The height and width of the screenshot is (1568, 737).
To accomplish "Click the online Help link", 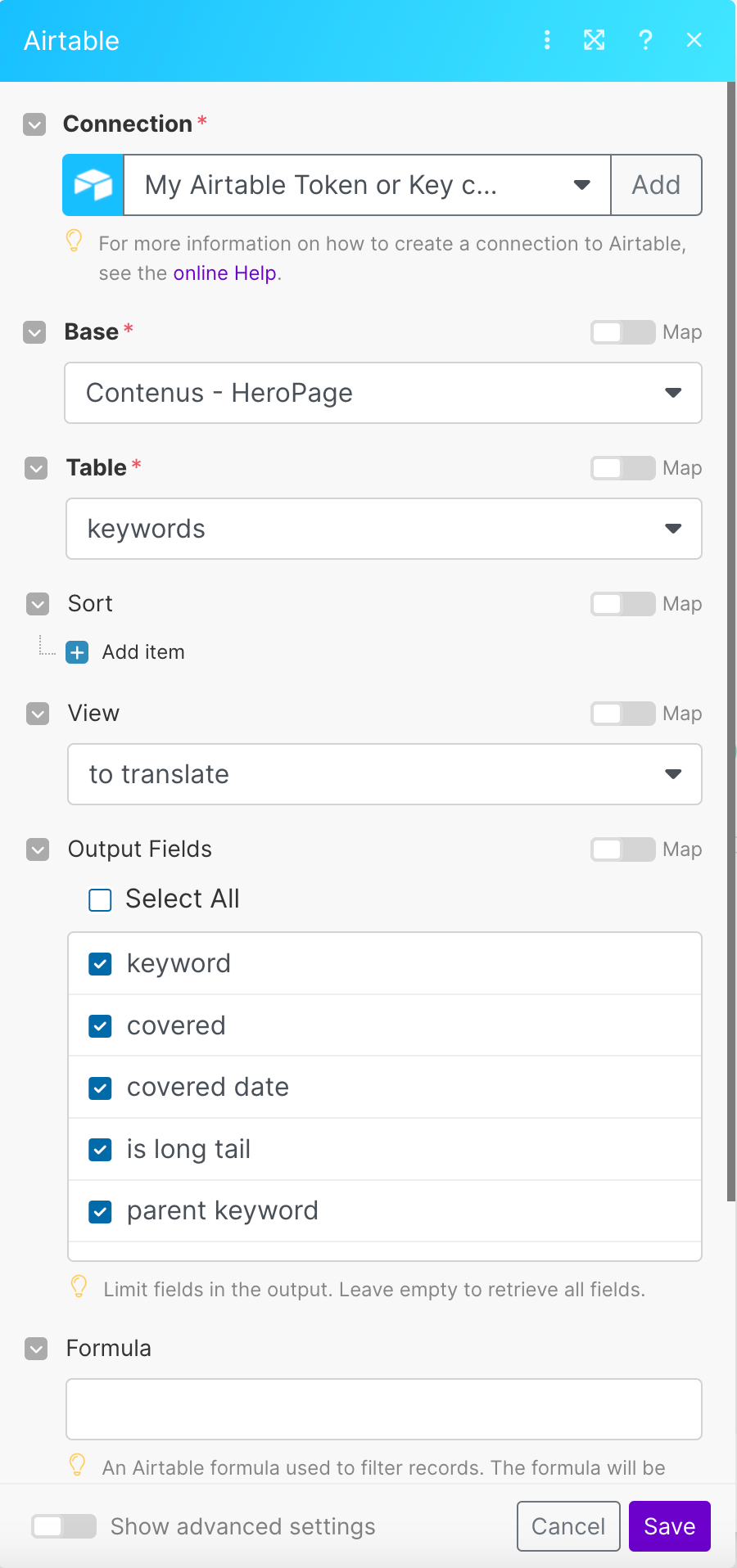I will 224,273.
